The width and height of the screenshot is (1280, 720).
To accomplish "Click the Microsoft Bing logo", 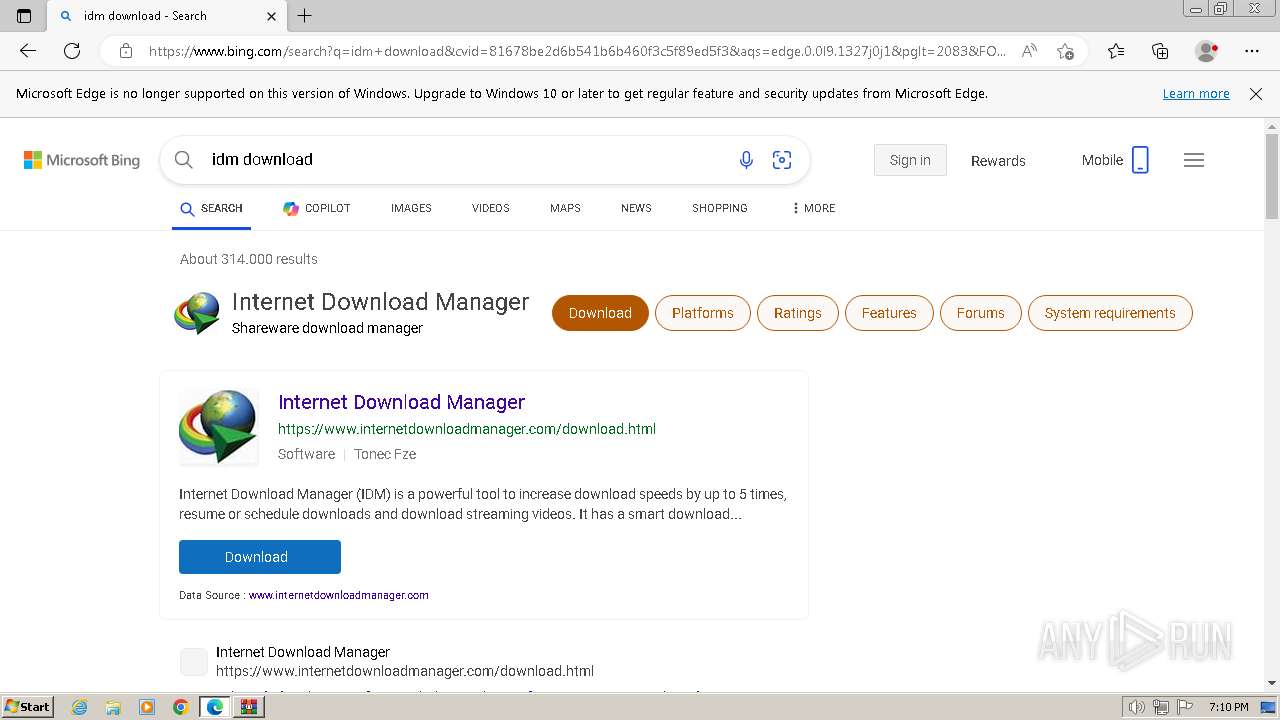I will click(x=82, y=160).
